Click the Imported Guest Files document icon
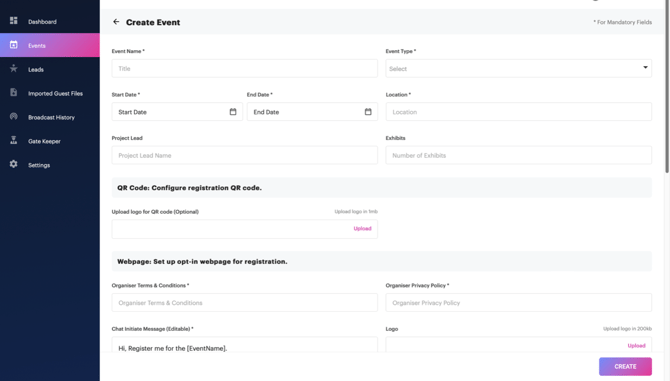This screenshot has height=381, width=670. 14,92
